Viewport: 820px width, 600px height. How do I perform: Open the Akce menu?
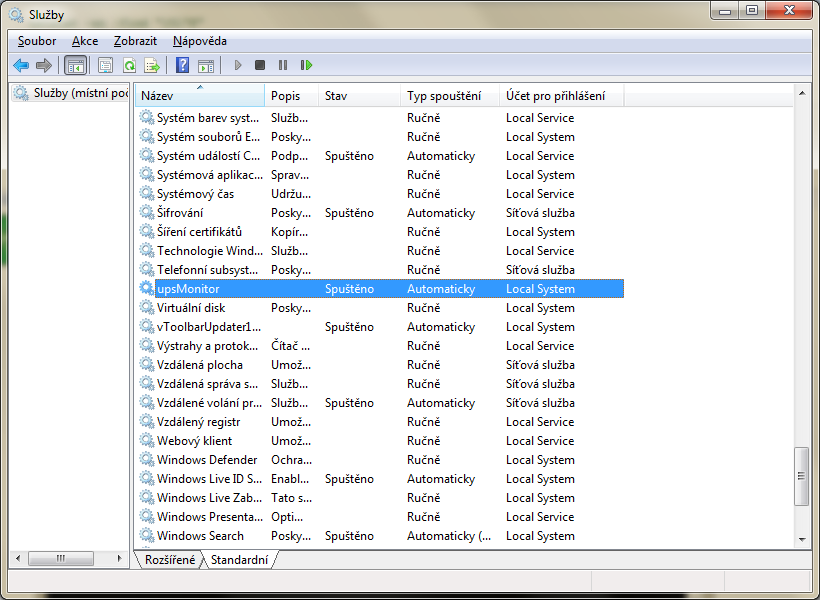pos(85,41)
